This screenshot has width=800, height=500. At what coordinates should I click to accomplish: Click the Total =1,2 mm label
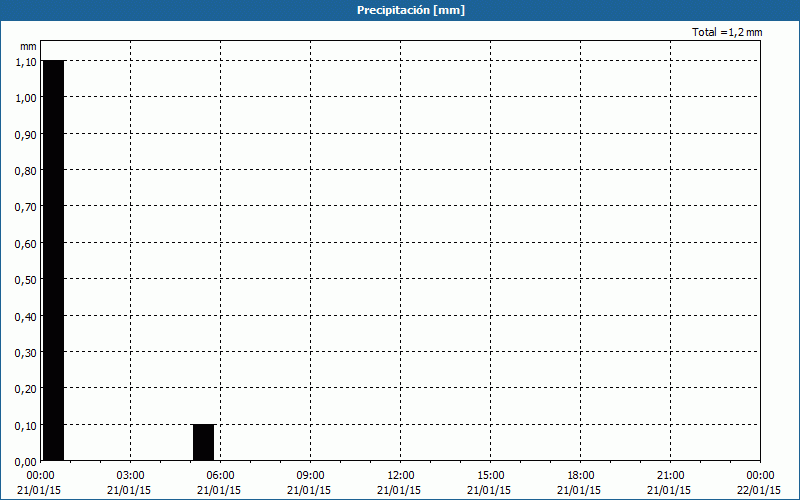[727, 32]
